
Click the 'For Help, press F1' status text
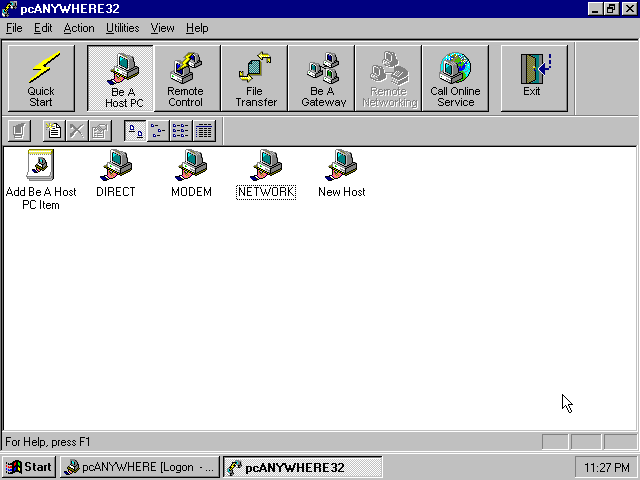coord(48,442)
